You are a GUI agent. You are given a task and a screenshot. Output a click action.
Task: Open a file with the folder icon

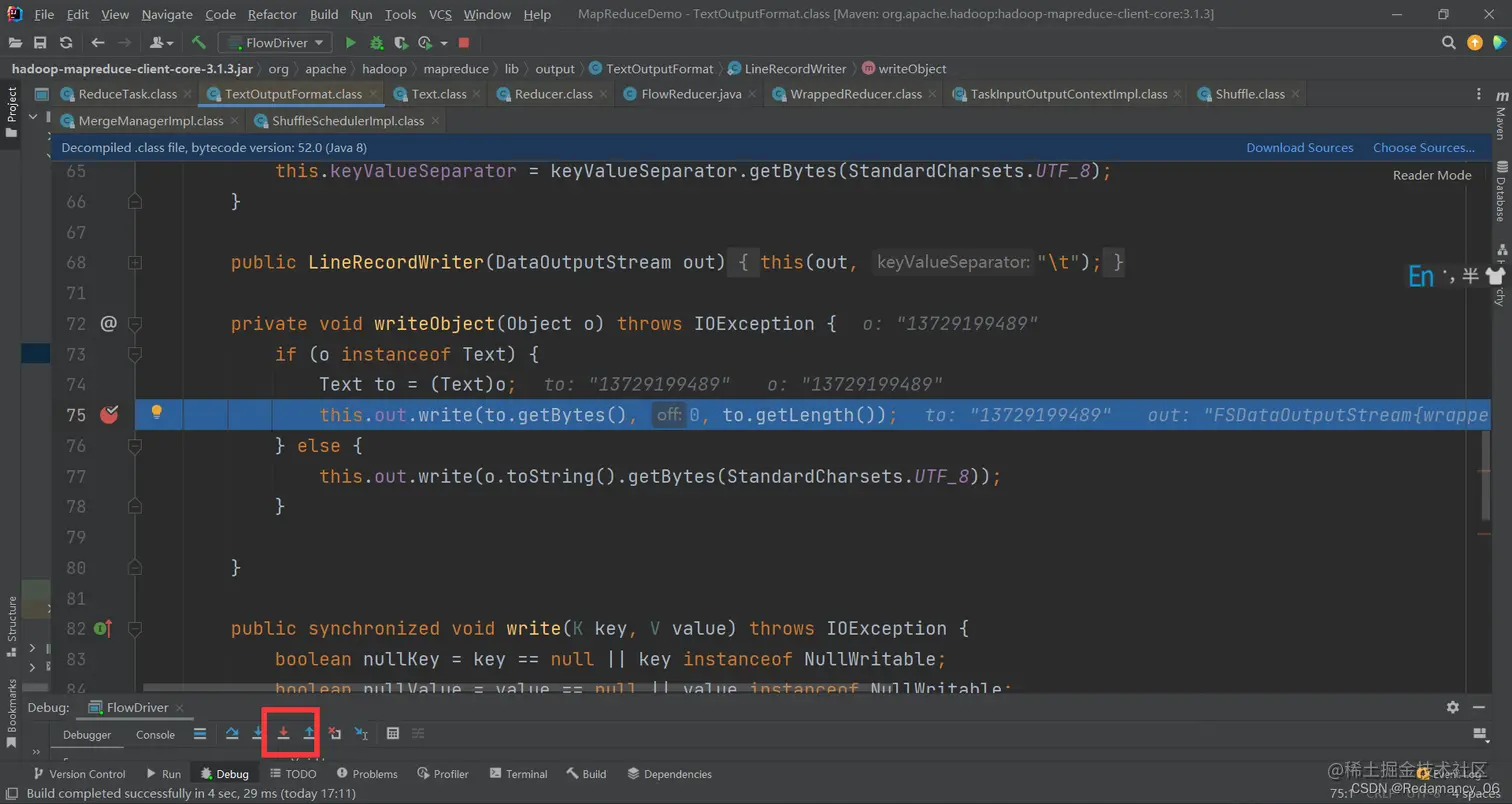click(15, 43)
